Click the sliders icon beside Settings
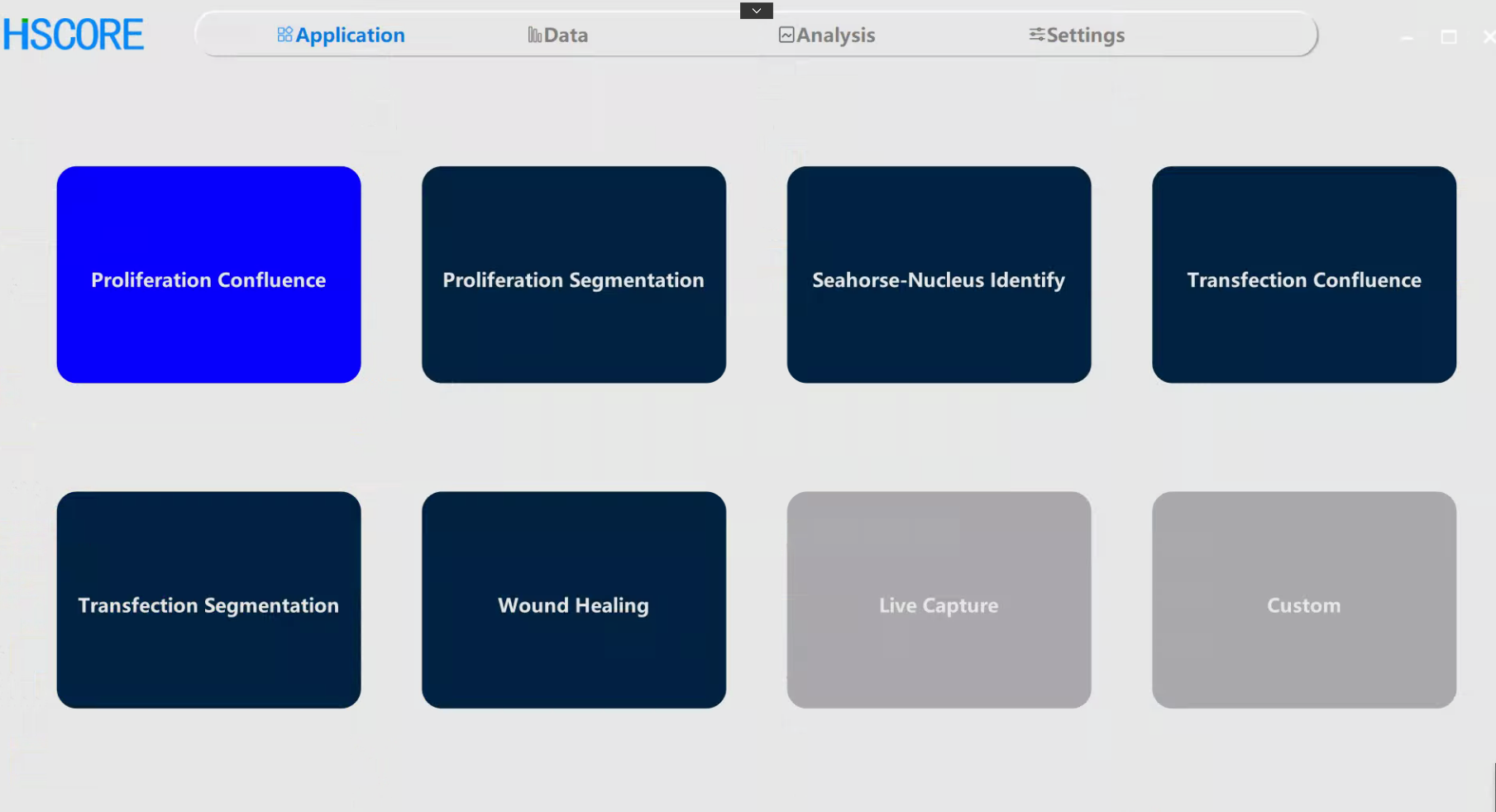This screenshot has height=812, width=1496. tap(1036, 35)
